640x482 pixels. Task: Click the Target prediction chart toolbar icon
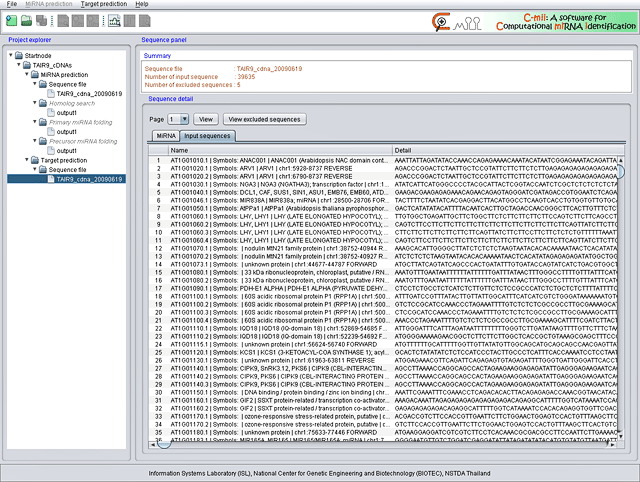(114, 20)
